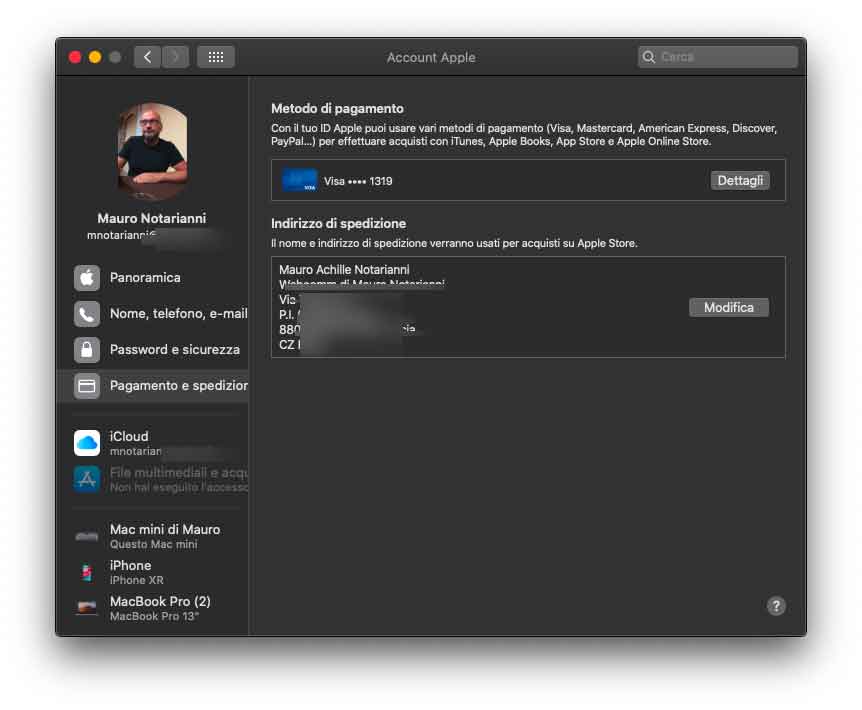Open help with the question mark button
This screenshot has height=710, width=862.
tap(776, 606)
